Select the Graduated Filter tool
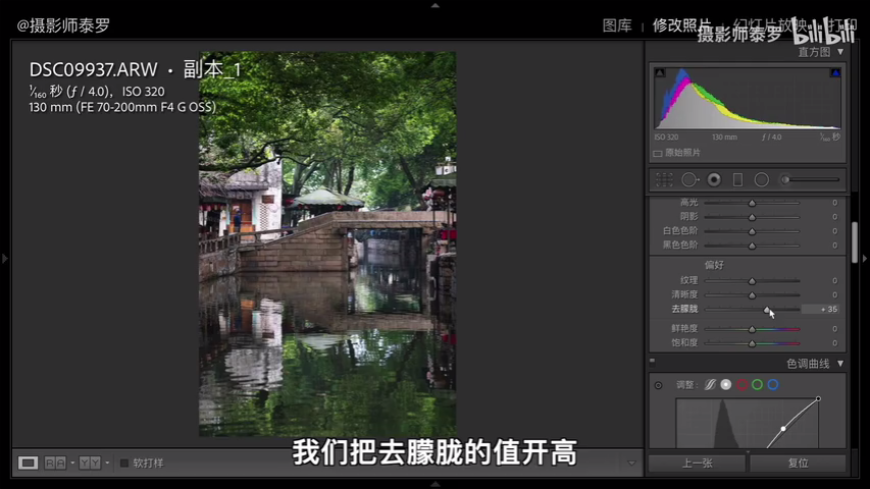Image resolution: width=870 pixels, height=489 pixels. pyautogui.click(x=737, y=180)
